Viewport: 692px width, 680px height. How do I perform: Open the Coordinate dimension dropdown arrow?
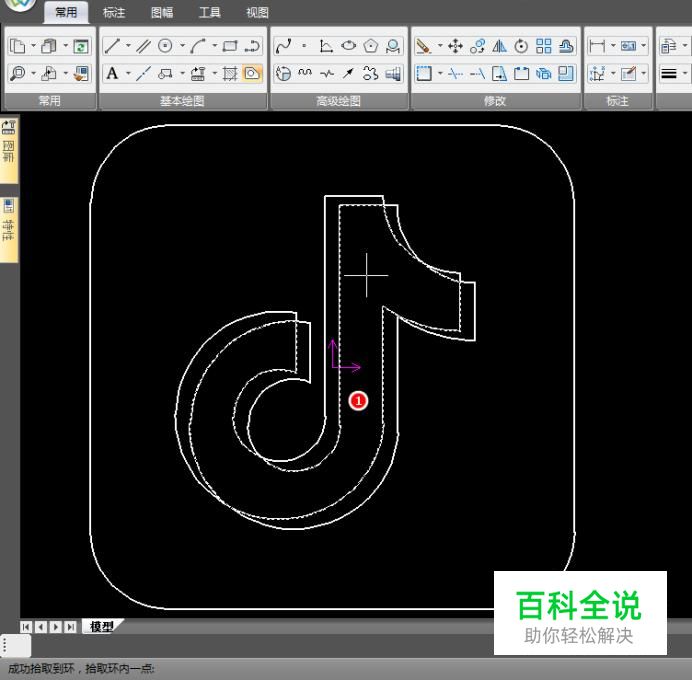click(x=613, y=73)
